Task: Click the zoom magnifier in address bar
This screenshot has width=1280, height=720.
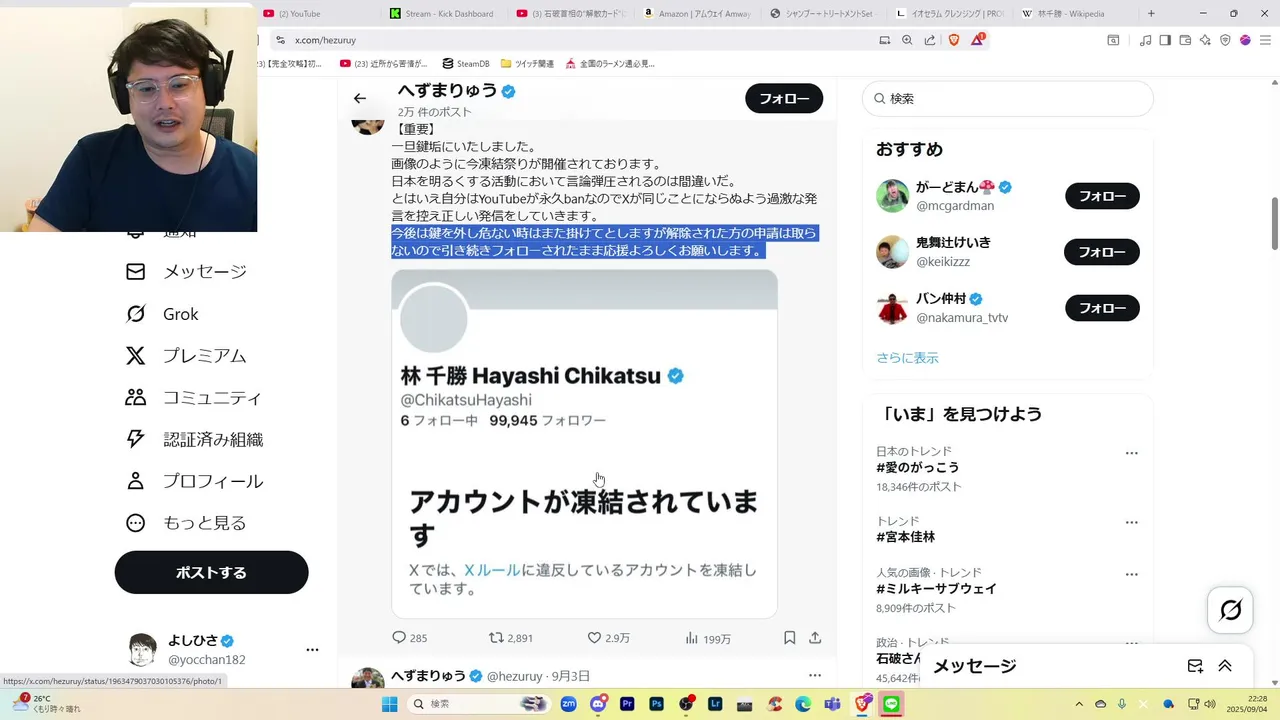Action: (907, 40)
